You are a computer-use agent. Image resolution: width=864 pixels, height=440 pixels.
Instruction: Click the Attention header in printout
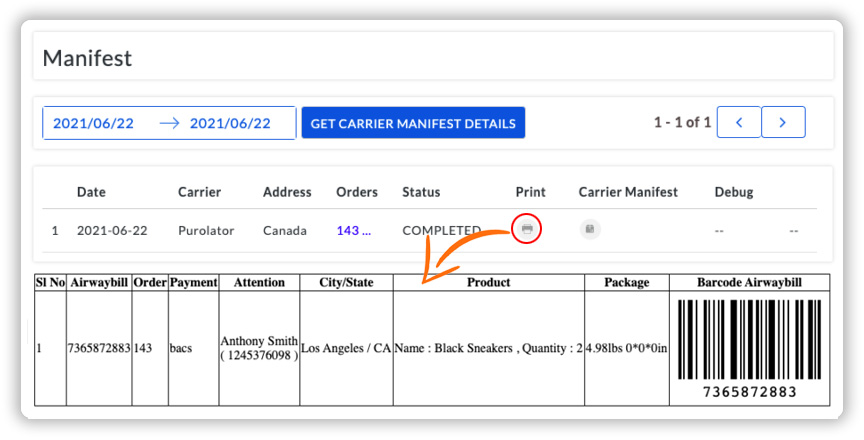(x=260, y=283)
